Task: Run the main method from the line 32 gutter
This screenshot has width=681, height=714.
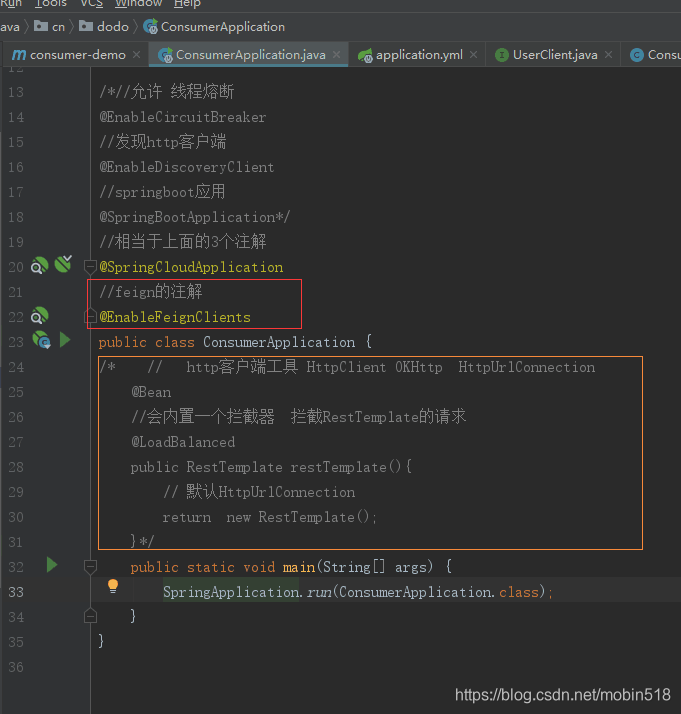Action: [x=52, y=565]
